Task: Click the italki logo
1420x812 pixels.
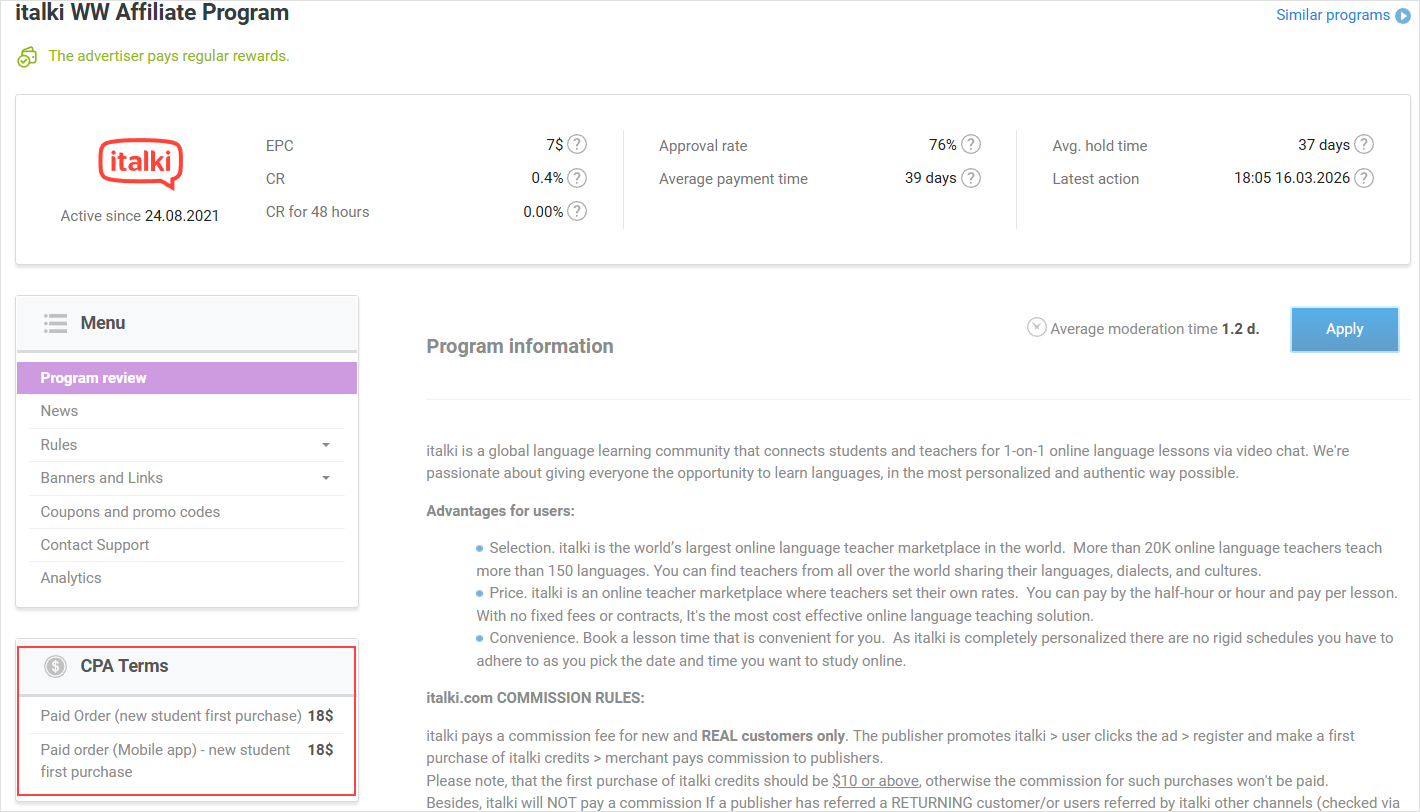Action: point(140,163)
